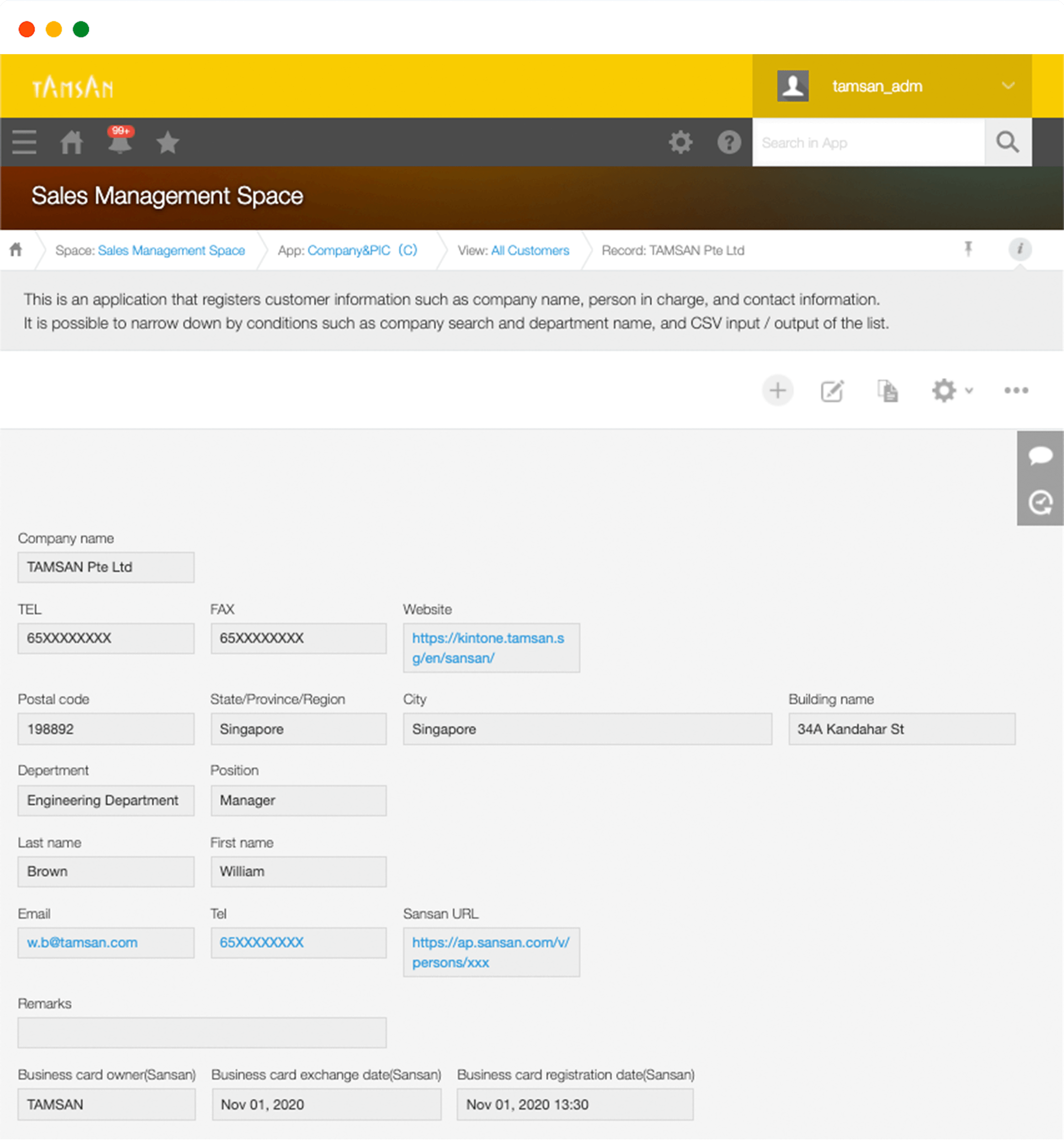Open the help question mark icon
This screenshot has height=1141, width=1064.
(729, 142)
